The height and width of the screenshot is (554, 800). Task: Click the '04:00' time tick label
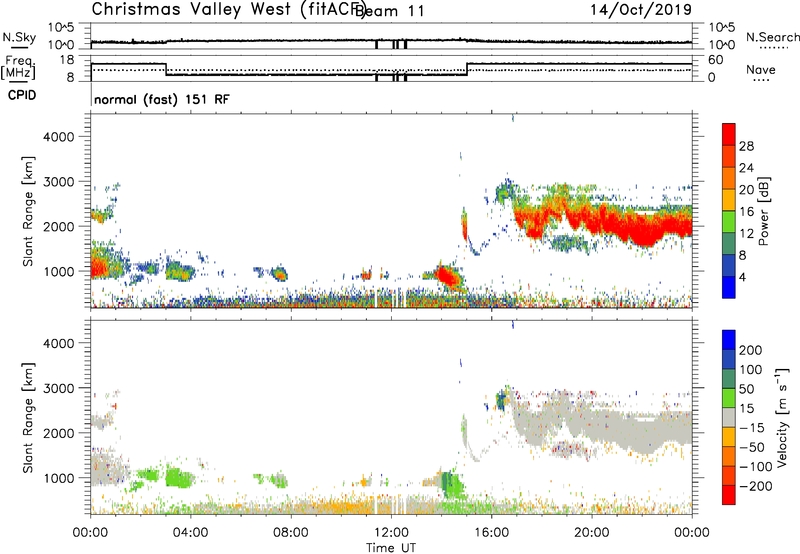pos(190,533)
